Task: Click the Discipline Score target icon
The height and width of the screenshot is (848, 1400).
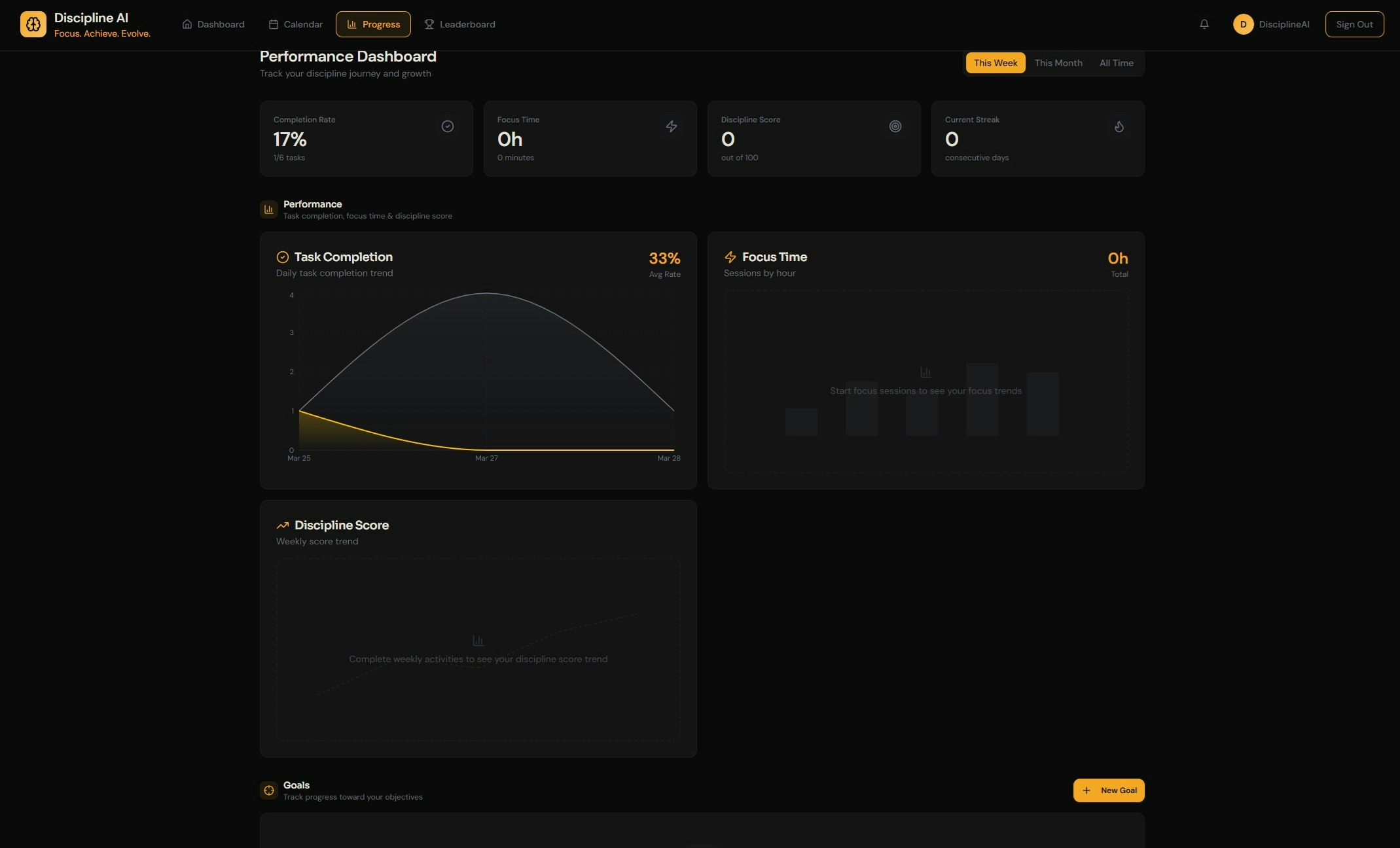Action: 895,126
